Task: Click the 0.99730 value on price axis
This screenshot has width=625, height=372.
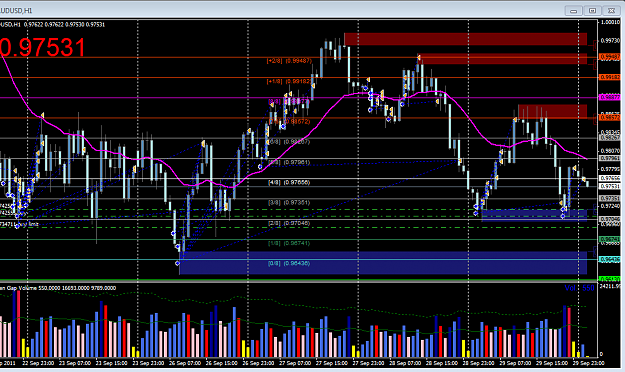Action: pos(610,41)
